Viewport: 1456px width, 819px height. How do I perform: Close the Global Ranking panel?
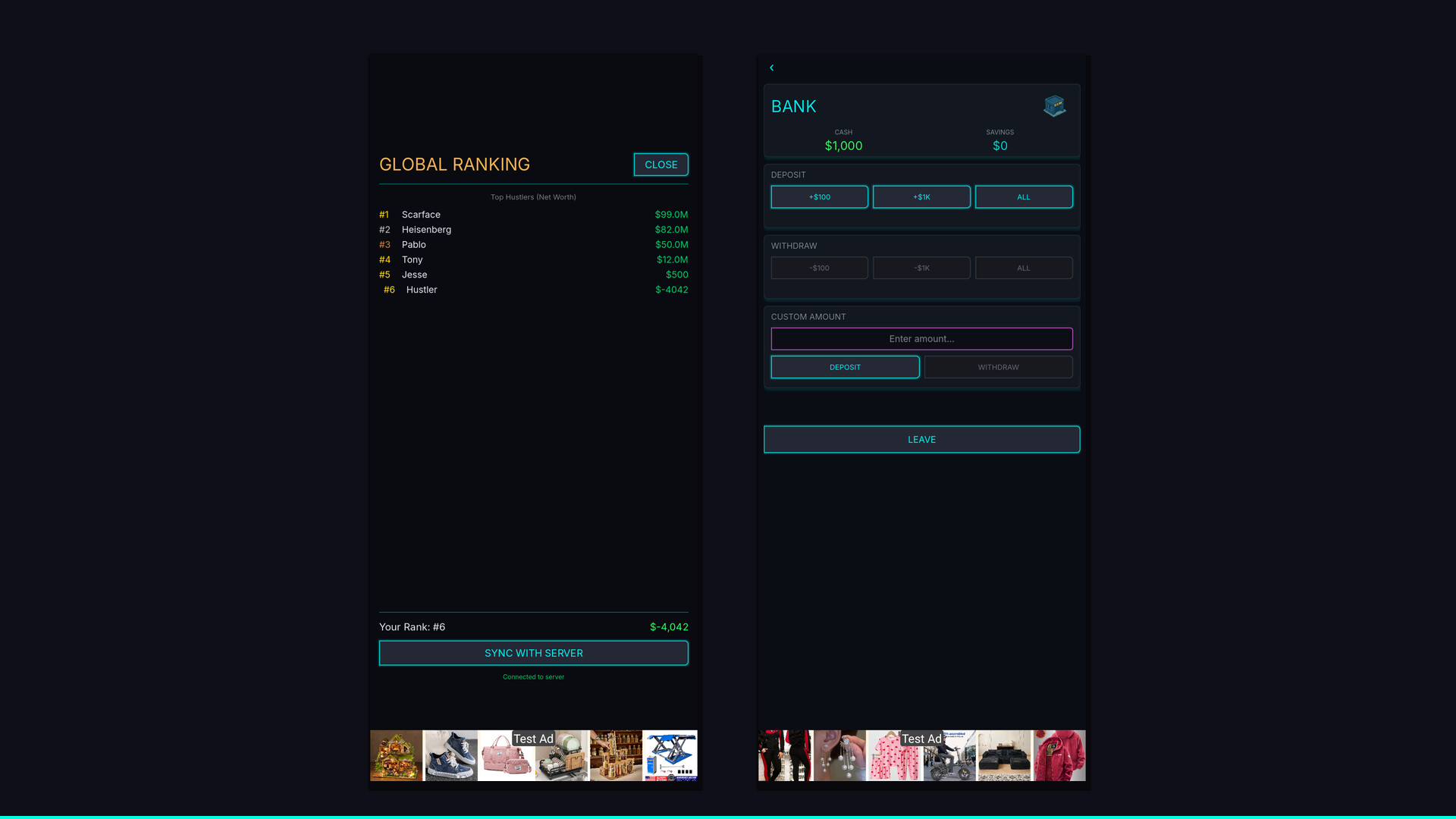pyautogui.click(x=661, y=165)
